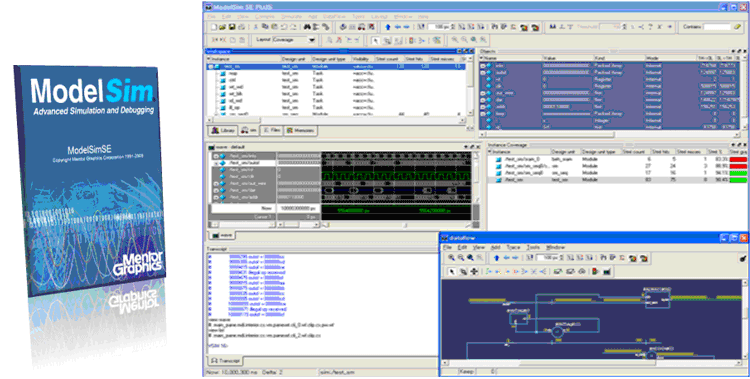Viewport: 750px width, 379px height.
Task: Open the Tools menu in dataflow window
Action: point(533,247)
